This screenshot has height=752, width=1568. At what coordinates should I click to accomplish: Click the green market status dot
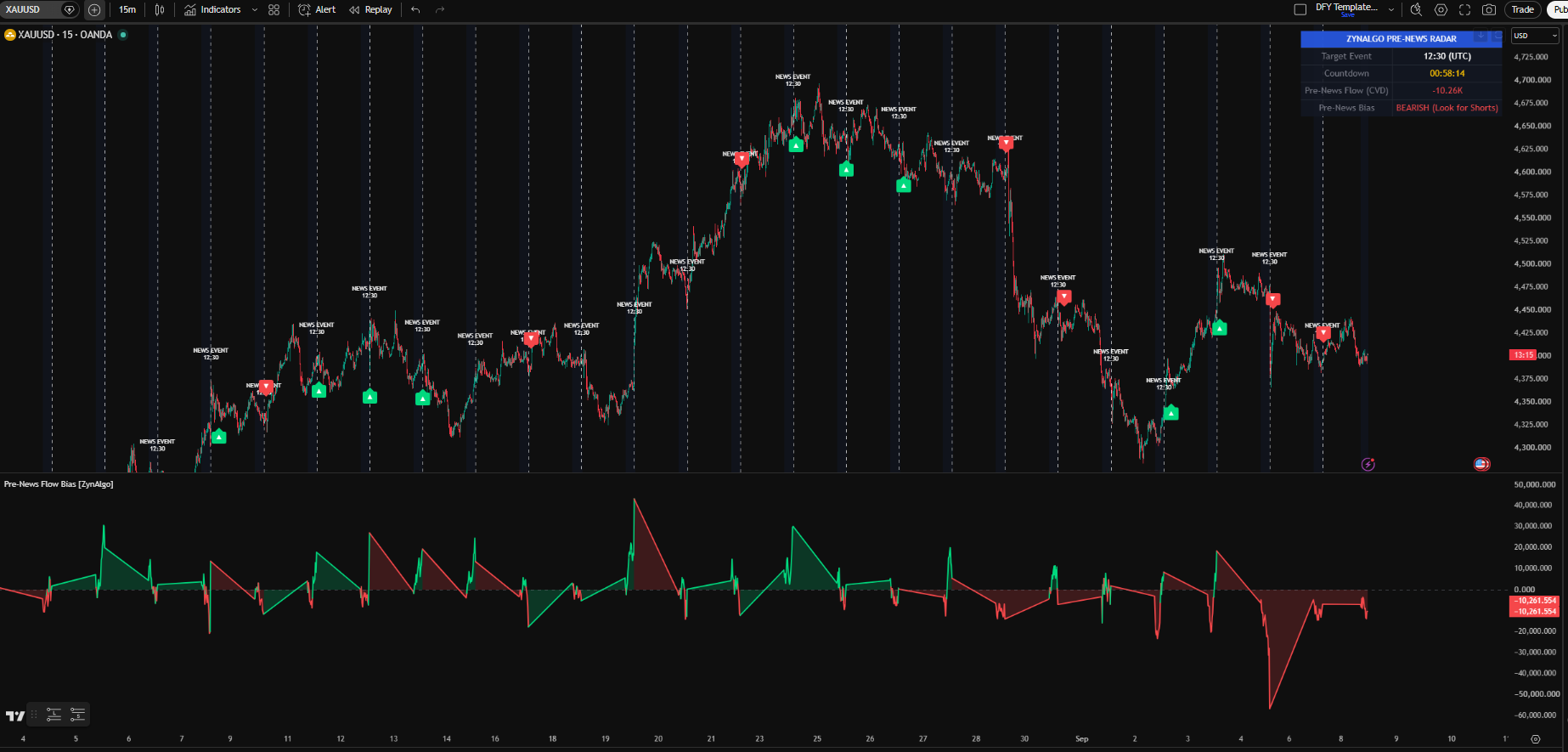[123, 35]
